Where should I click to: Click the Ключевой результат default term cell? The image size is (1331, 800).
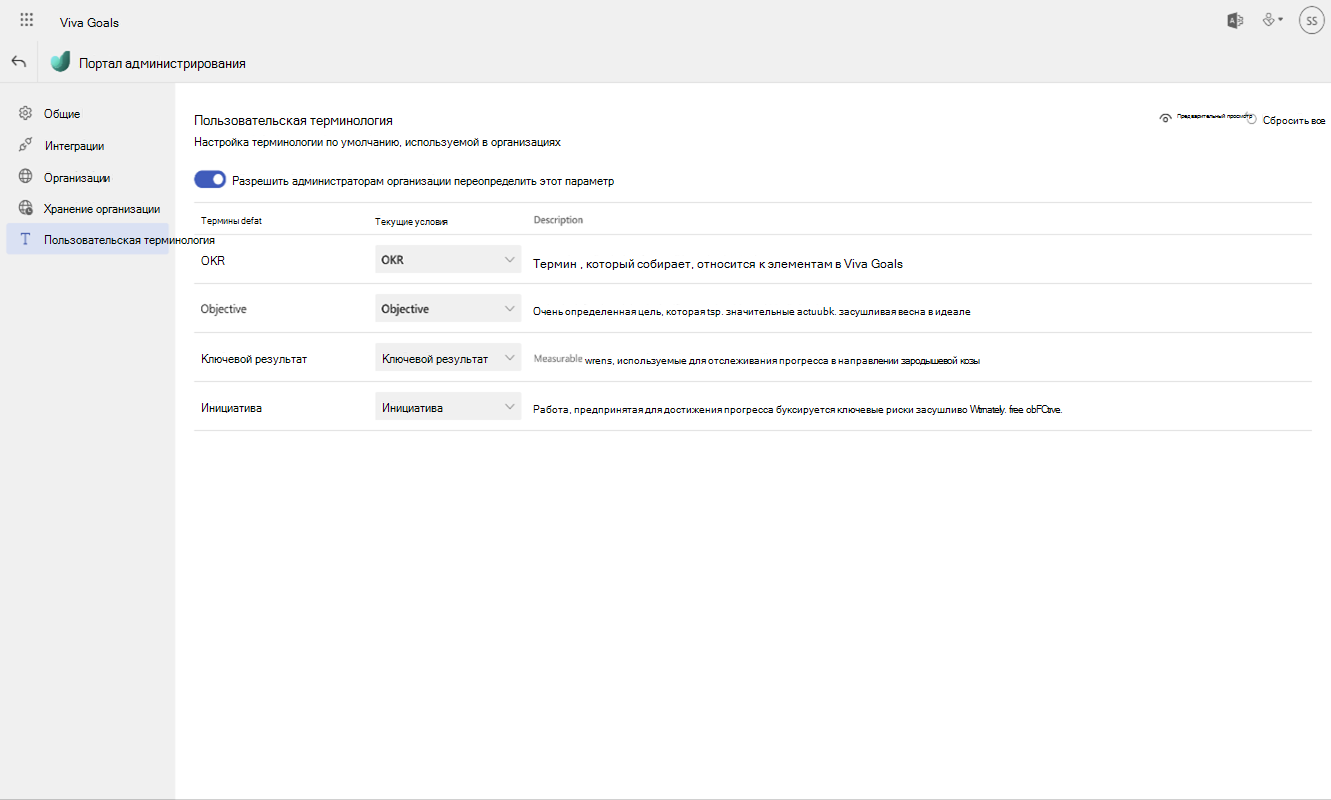click(254, 359)
